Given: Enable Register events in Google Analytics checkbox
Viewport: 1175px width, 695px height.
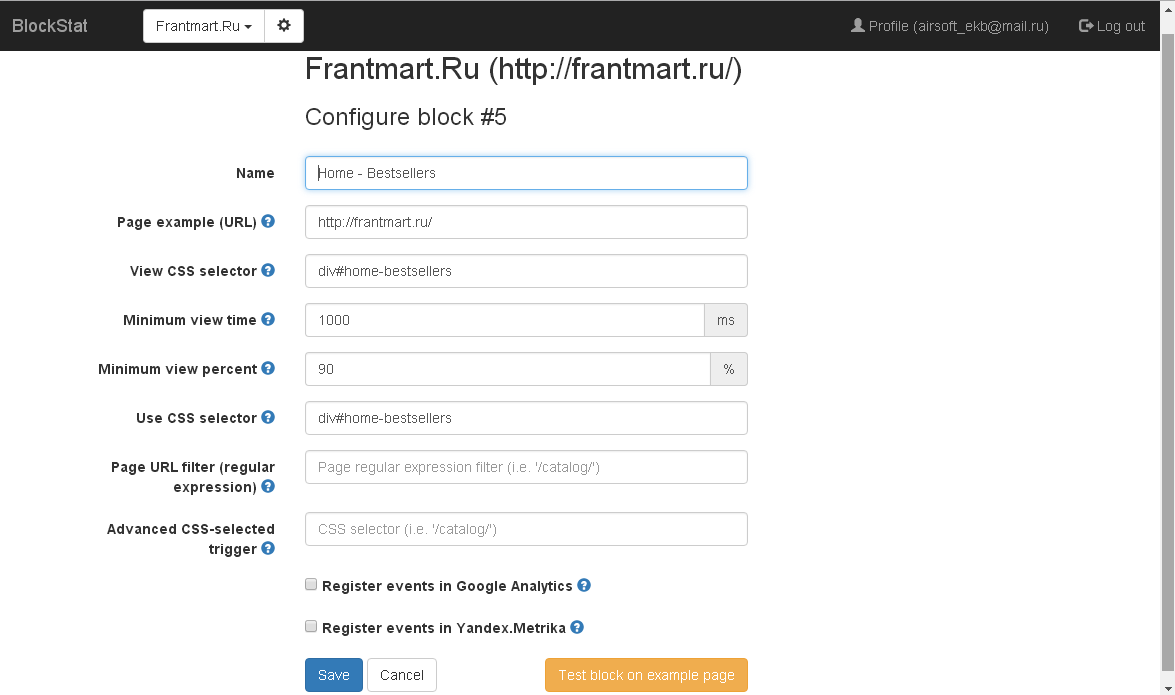Looking at the screenshot, I should pos(311,585).
